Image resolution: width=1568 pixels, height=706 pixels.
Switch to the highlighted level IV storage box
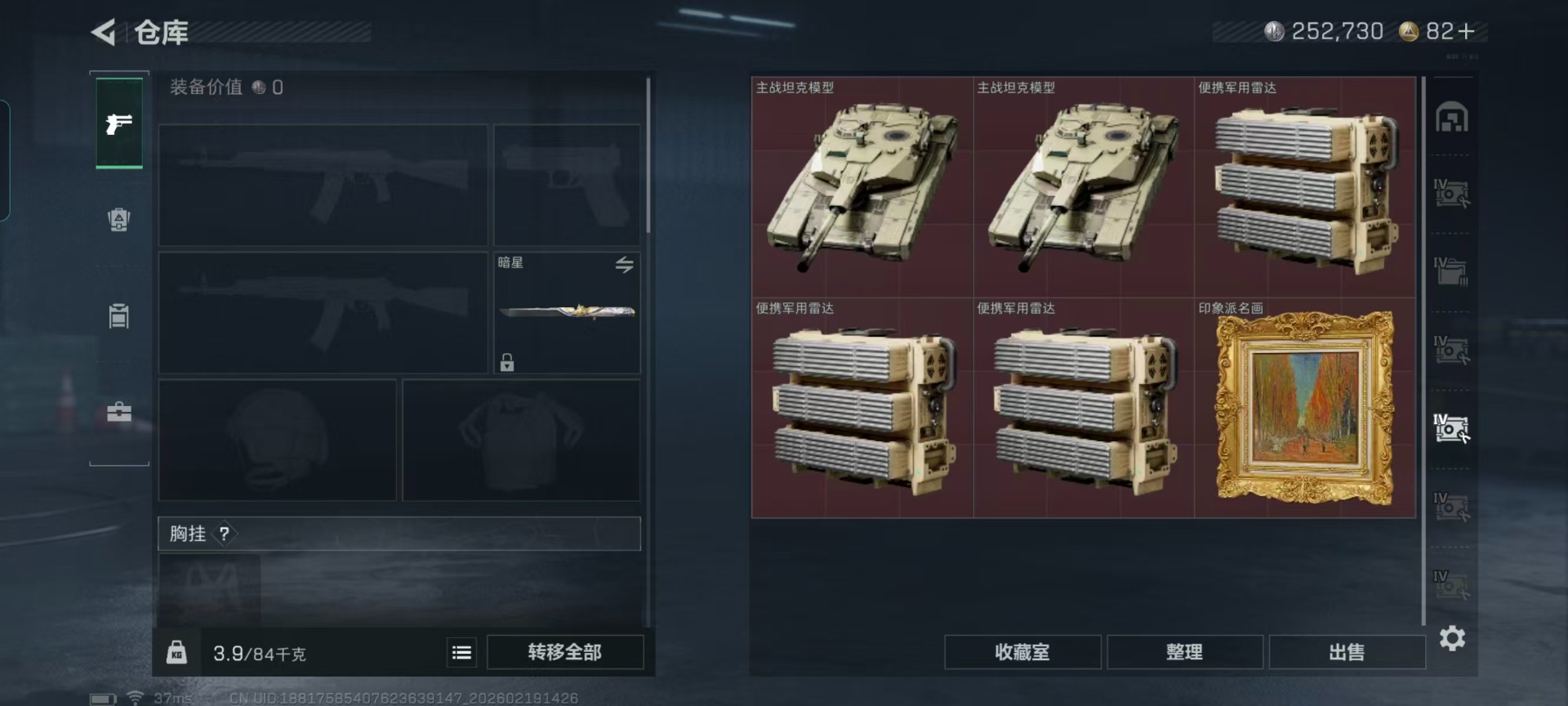coord(1452,428)
